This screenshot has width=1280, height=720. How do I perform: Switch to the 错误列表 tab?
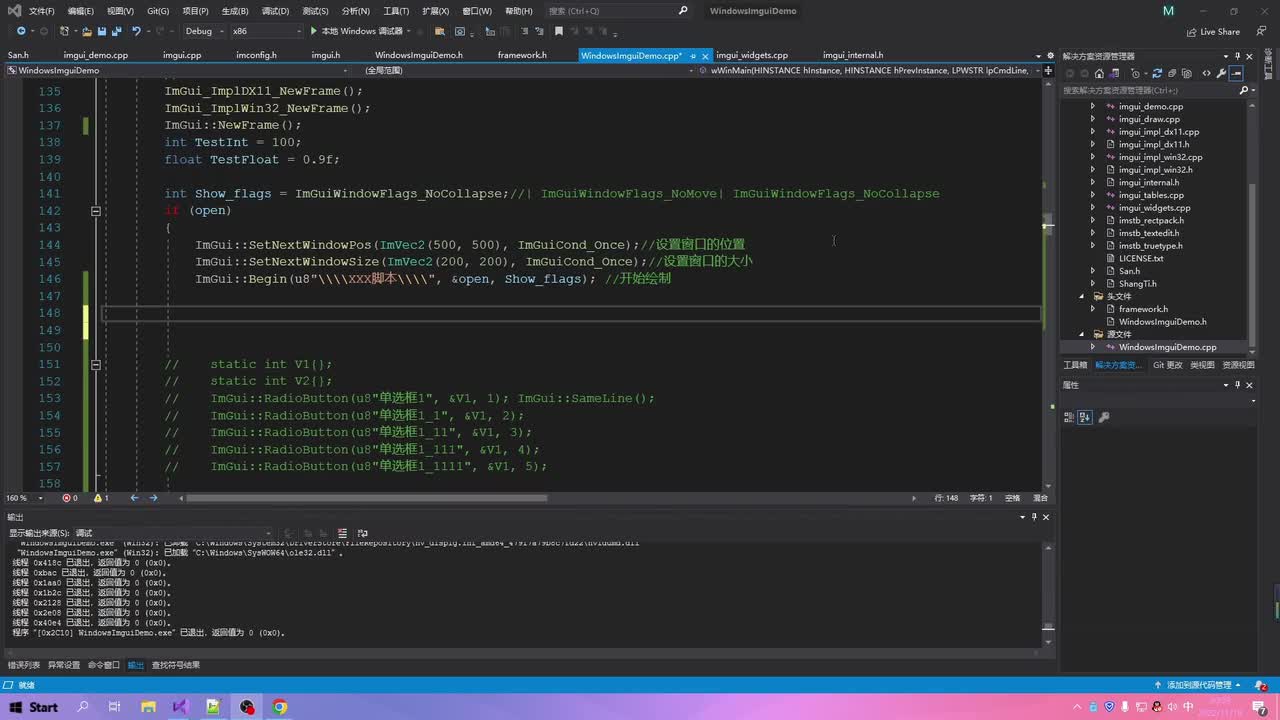(24, 665)
